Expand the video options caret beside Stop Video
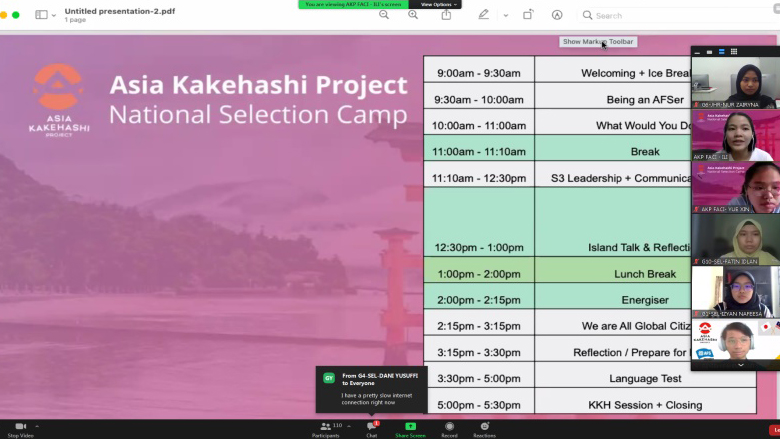The image size is (780, 439). click(x=37, y=426)
